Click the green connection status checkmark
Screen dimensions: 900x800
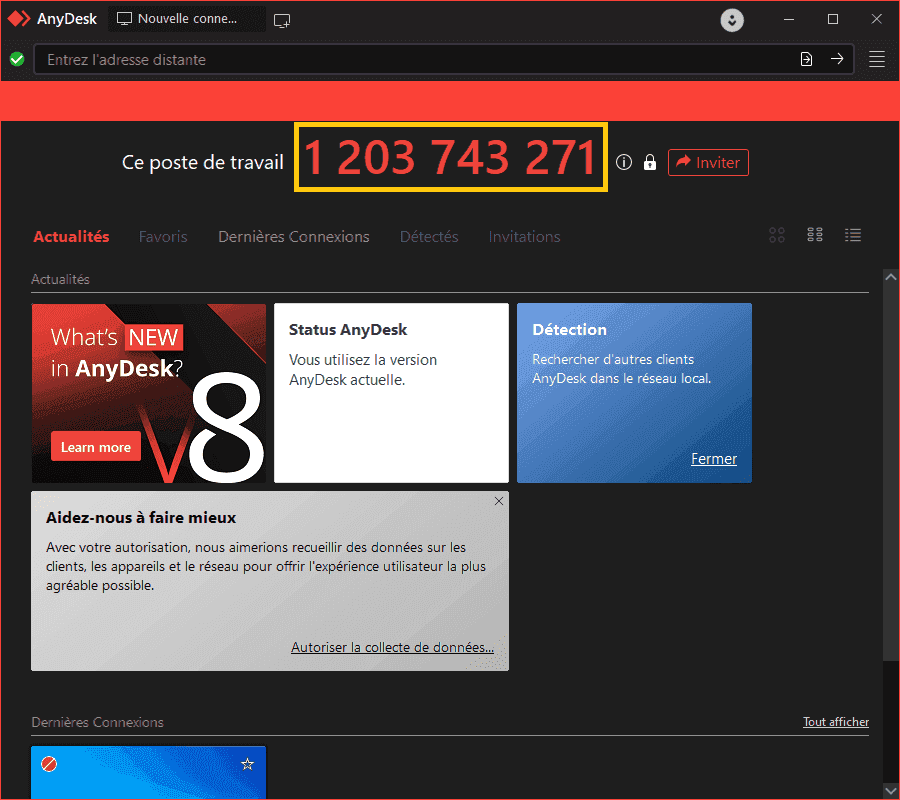point(16,59)
